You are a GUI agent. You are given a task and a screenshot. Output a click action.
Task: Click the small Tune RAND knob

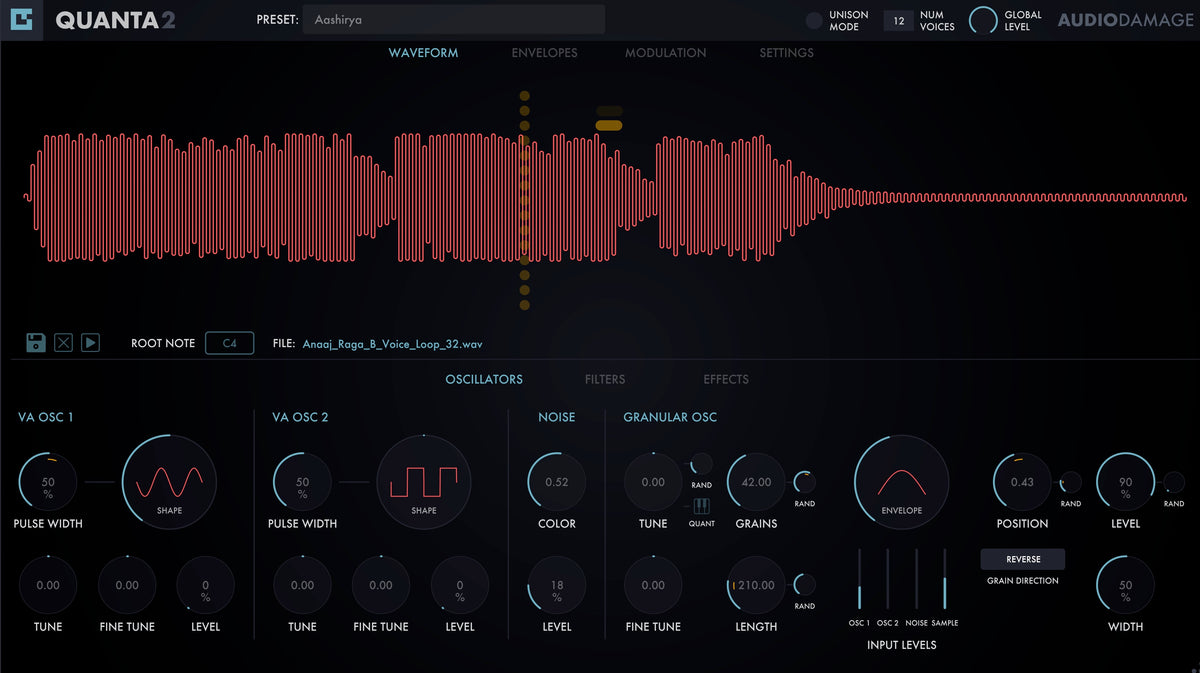coord(702,463)
